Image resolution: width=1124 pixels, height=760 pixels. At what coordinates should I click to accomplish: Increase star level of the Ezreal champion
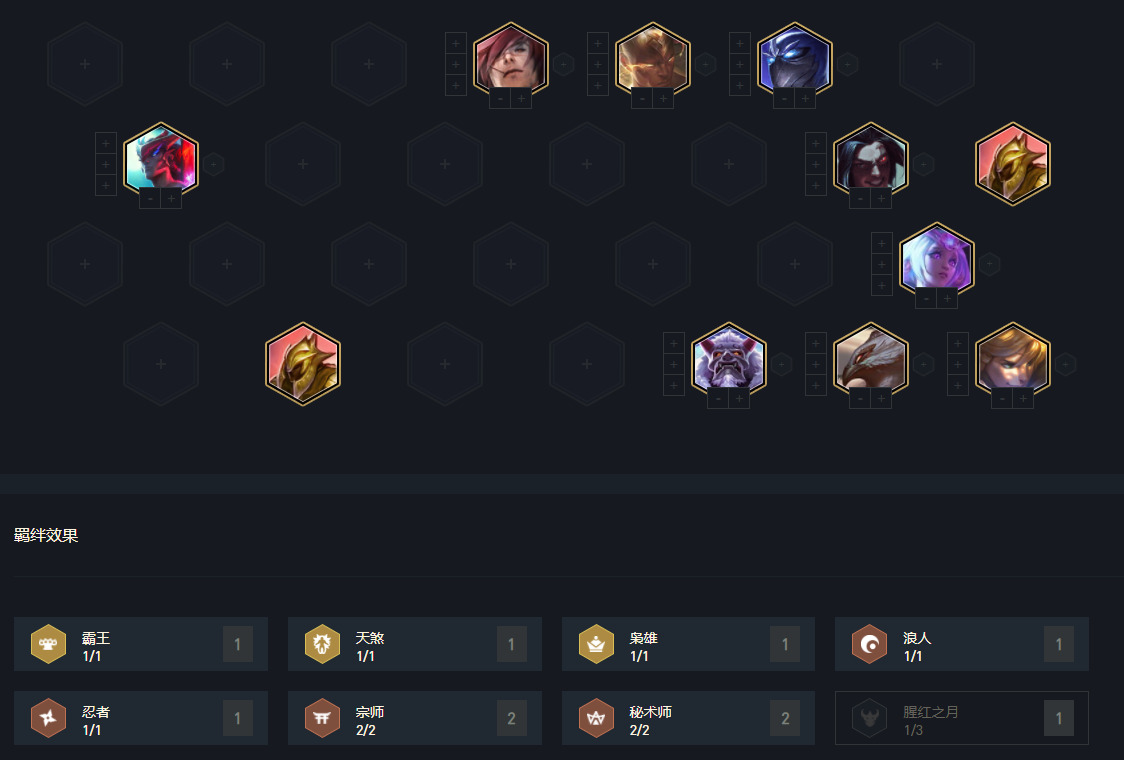pyautogui.click(x=1023, y=398)
